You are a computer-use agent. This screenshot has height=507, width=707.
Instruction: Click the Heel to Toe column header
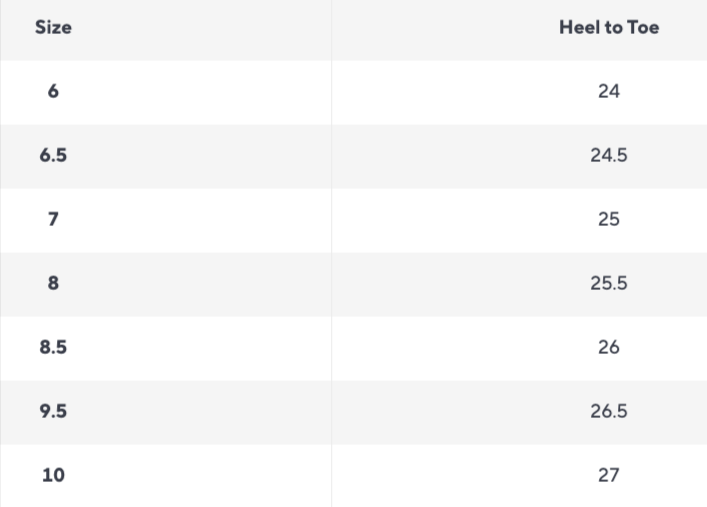(608, 28)
